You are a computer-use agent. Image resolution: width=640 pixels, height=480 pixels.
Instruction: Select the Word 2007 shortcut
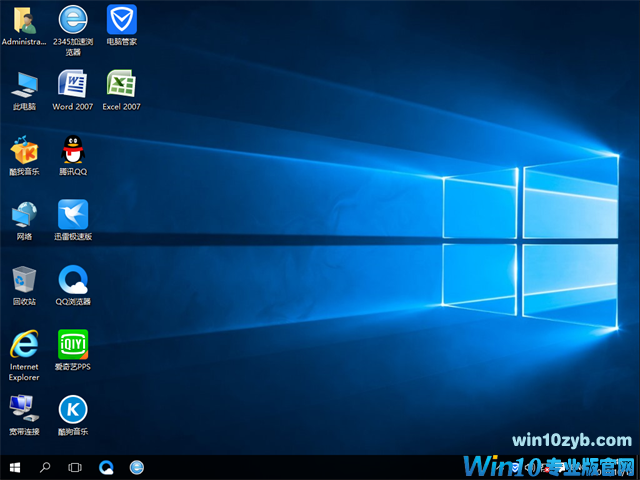click(73, 84)
